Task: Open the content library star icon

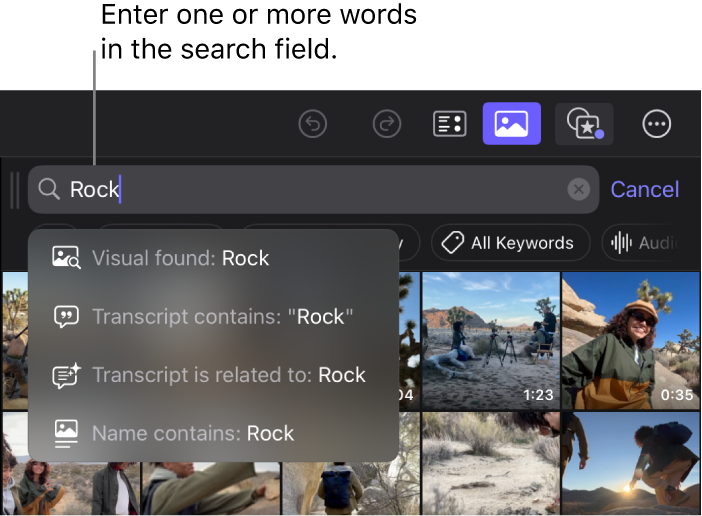Action: (x=584, y=124)
